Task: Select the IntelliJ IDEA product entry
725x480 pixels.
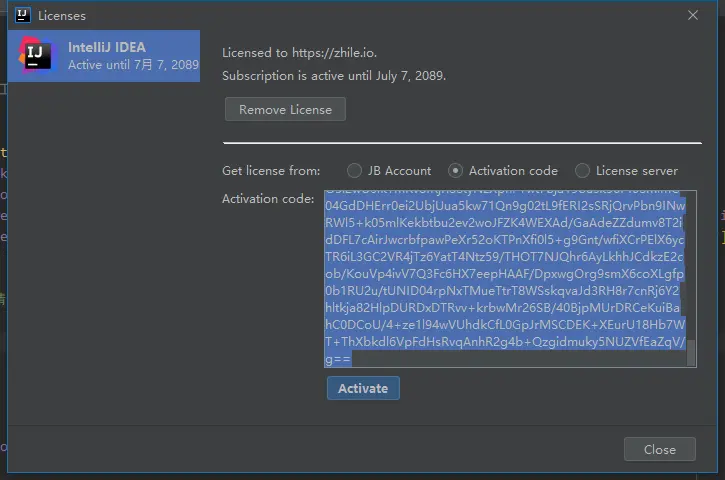Action: click(x=104, y=56)
